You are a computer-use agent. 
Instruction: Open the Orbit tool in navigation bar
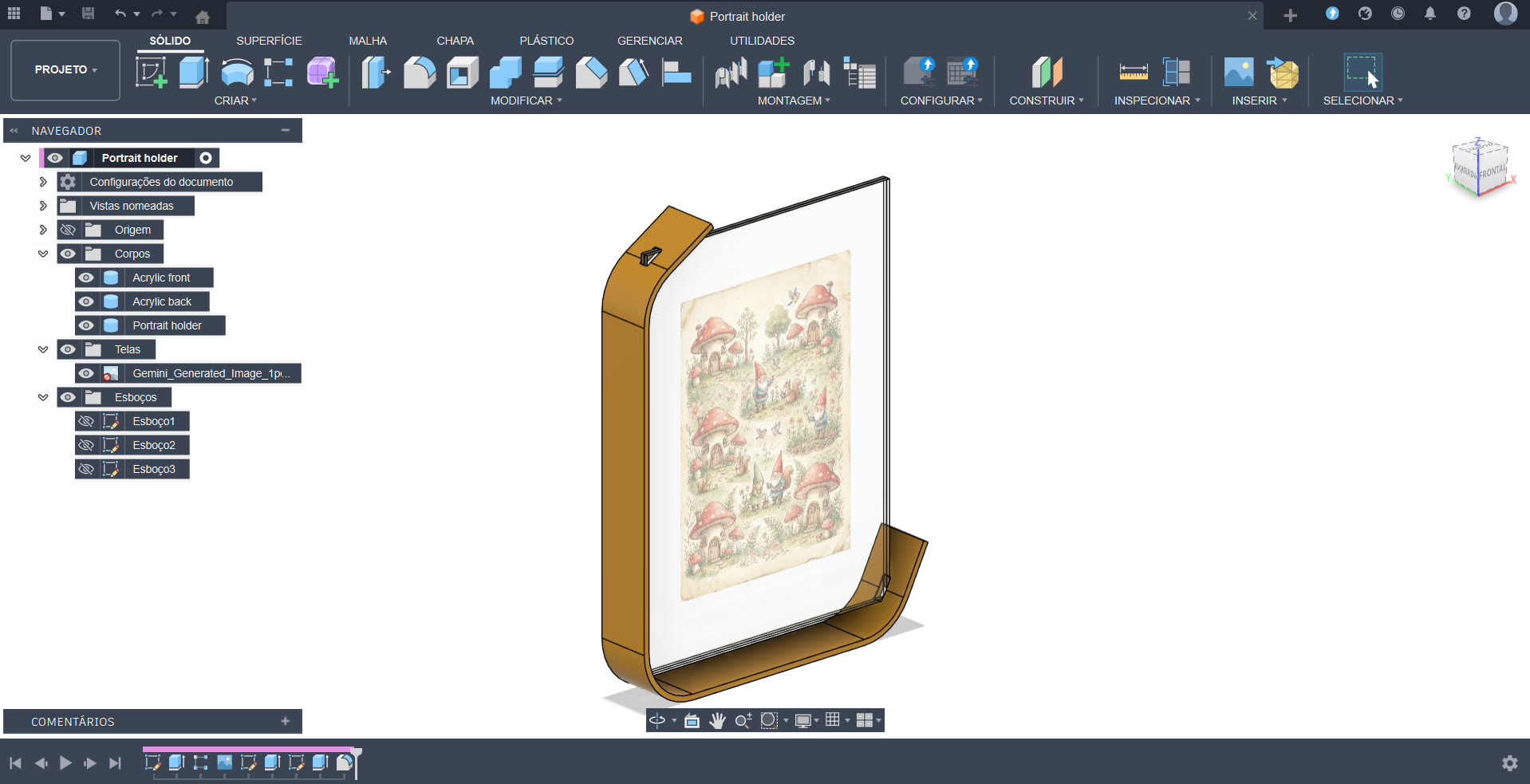[657, 721]
